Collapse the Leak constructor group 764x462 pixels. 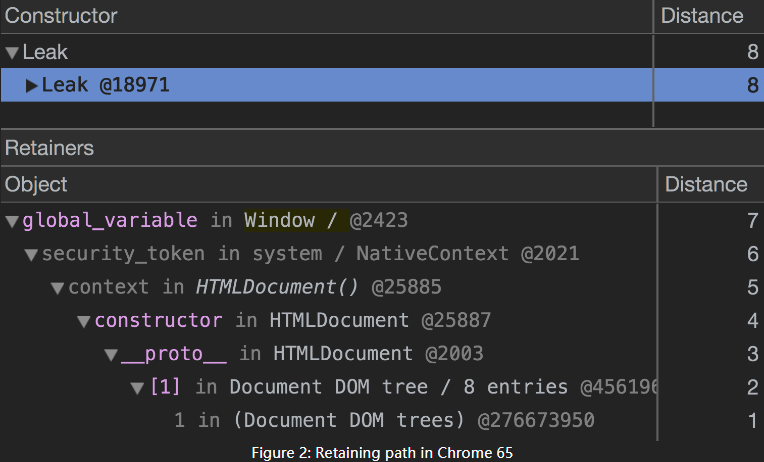coord(12,52)
